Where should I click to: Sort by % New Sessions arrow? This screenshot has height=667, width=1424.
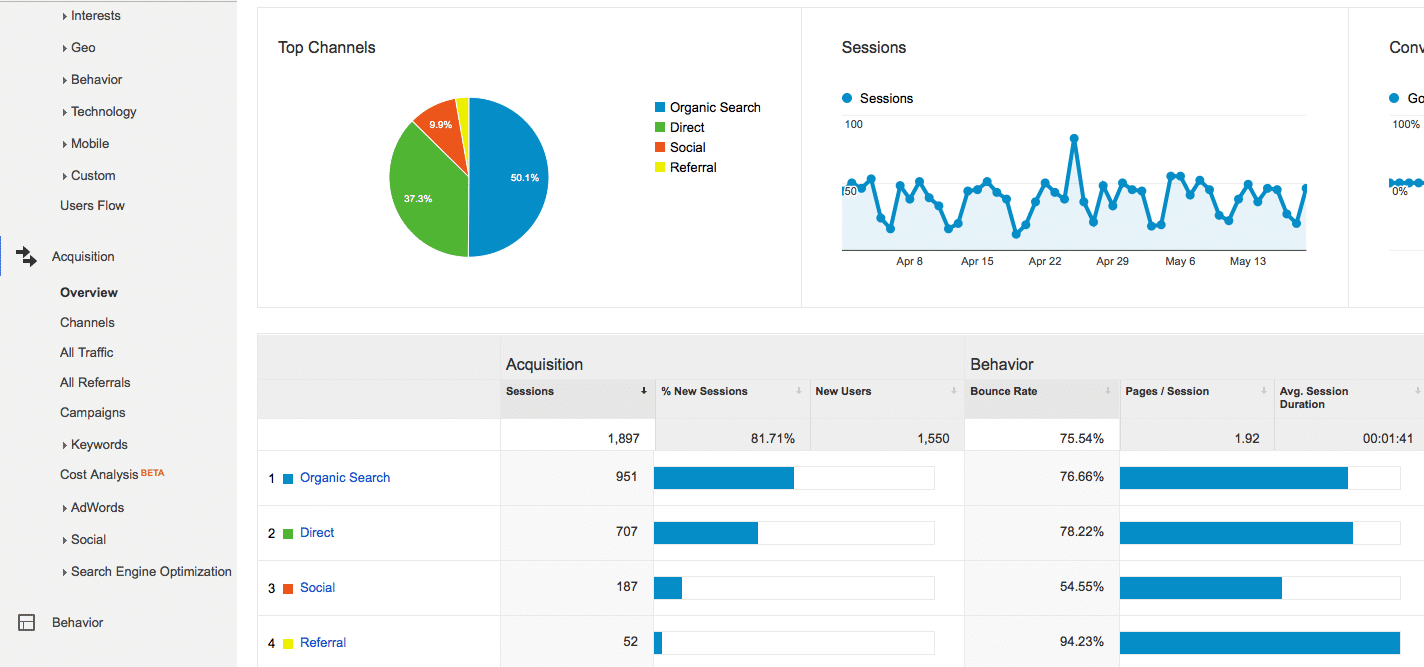tap(799, 391)
